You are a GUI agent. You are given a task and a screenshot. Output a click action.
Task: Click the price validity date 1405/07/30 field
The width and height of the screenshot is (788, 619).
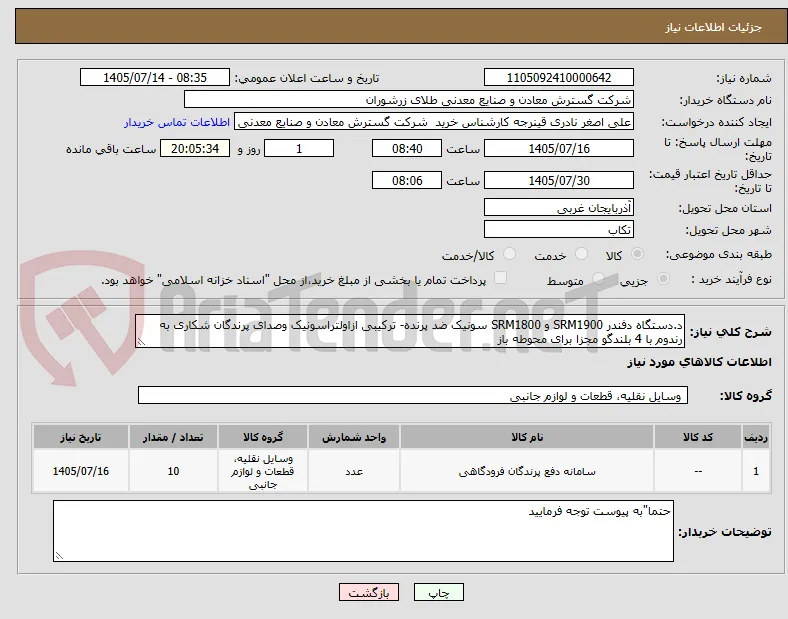tap(558, 180)
